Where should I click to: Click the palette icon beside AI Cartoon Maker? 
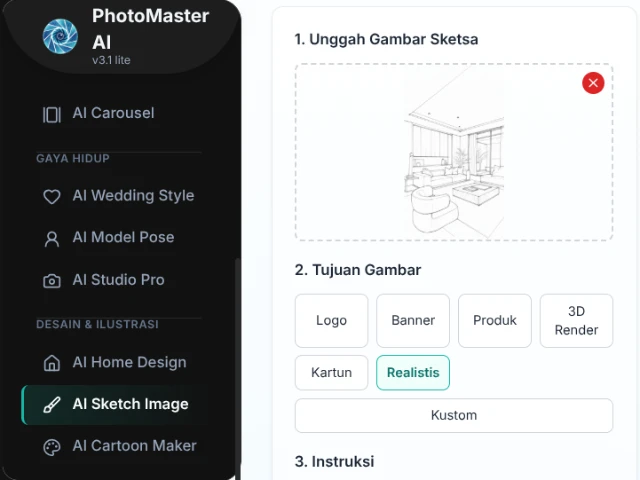52,447
